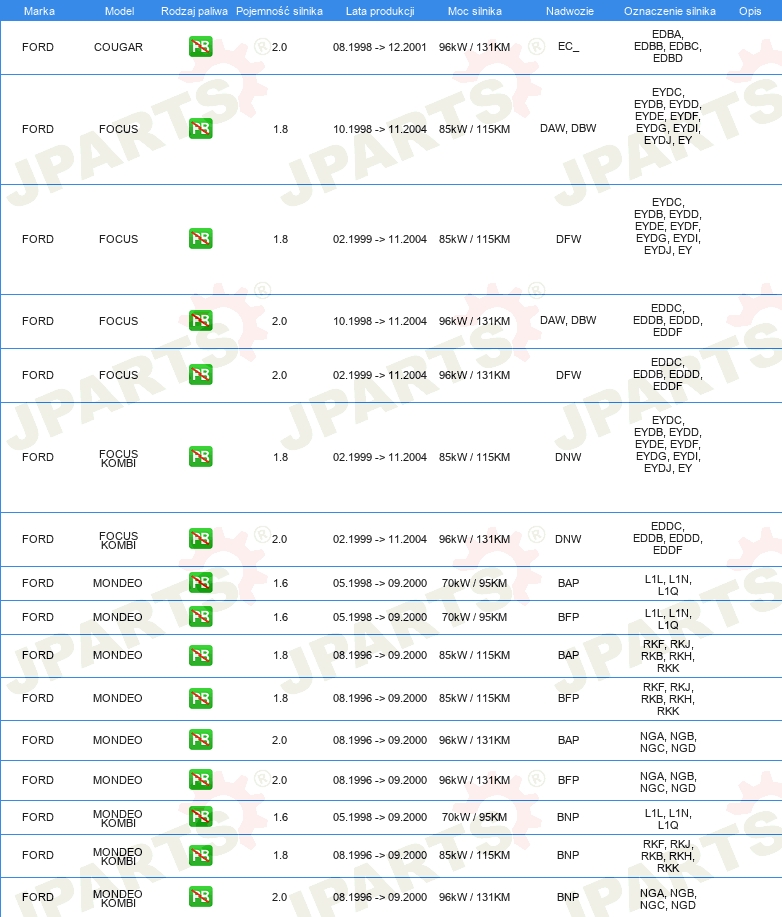
Task: Click FOCUS KOMBI model in the 1.8 row
Action: [119, 458]
